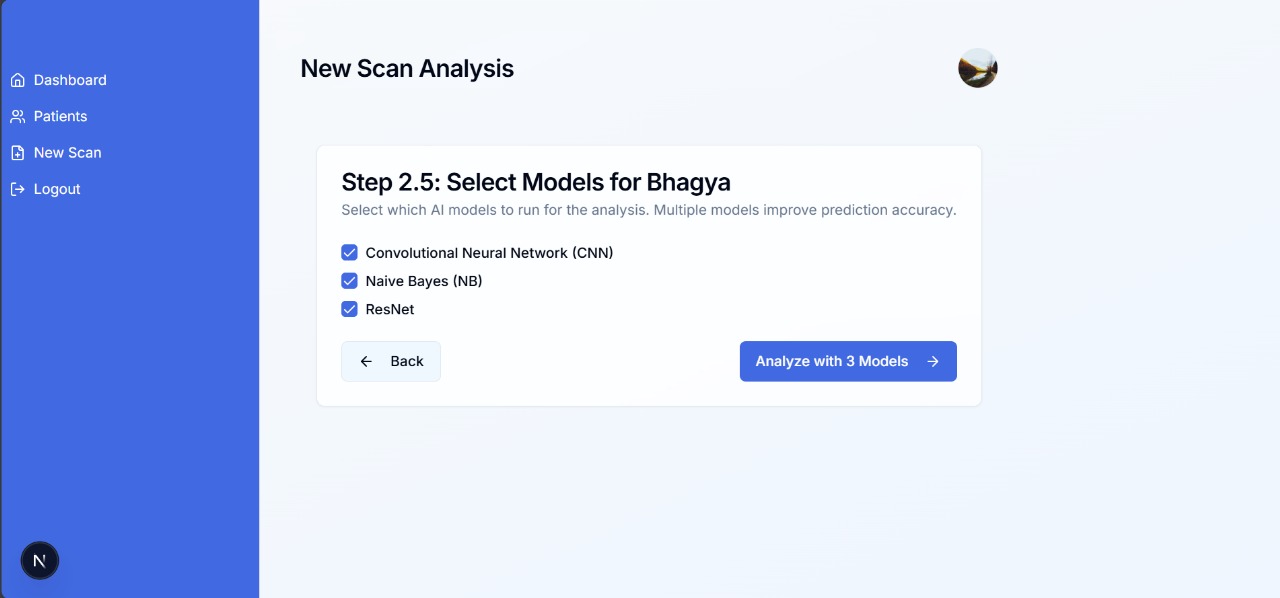The width and height of the screenshot is (1280, 598).
Task: Click Analyze with 3 Models
Action: (x=831, y=361)
